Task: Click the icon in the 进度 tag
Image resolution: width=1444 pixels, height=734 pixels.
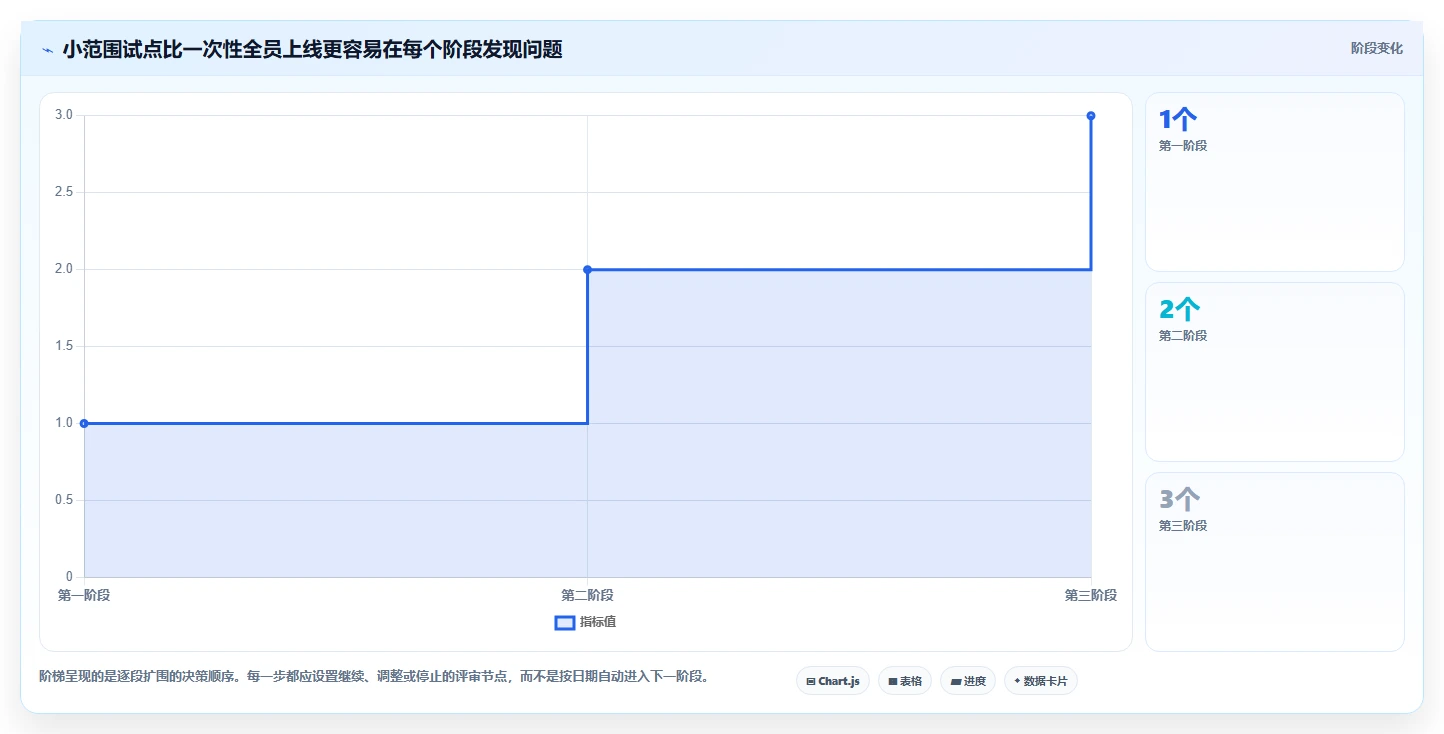Action: point(956,681)
